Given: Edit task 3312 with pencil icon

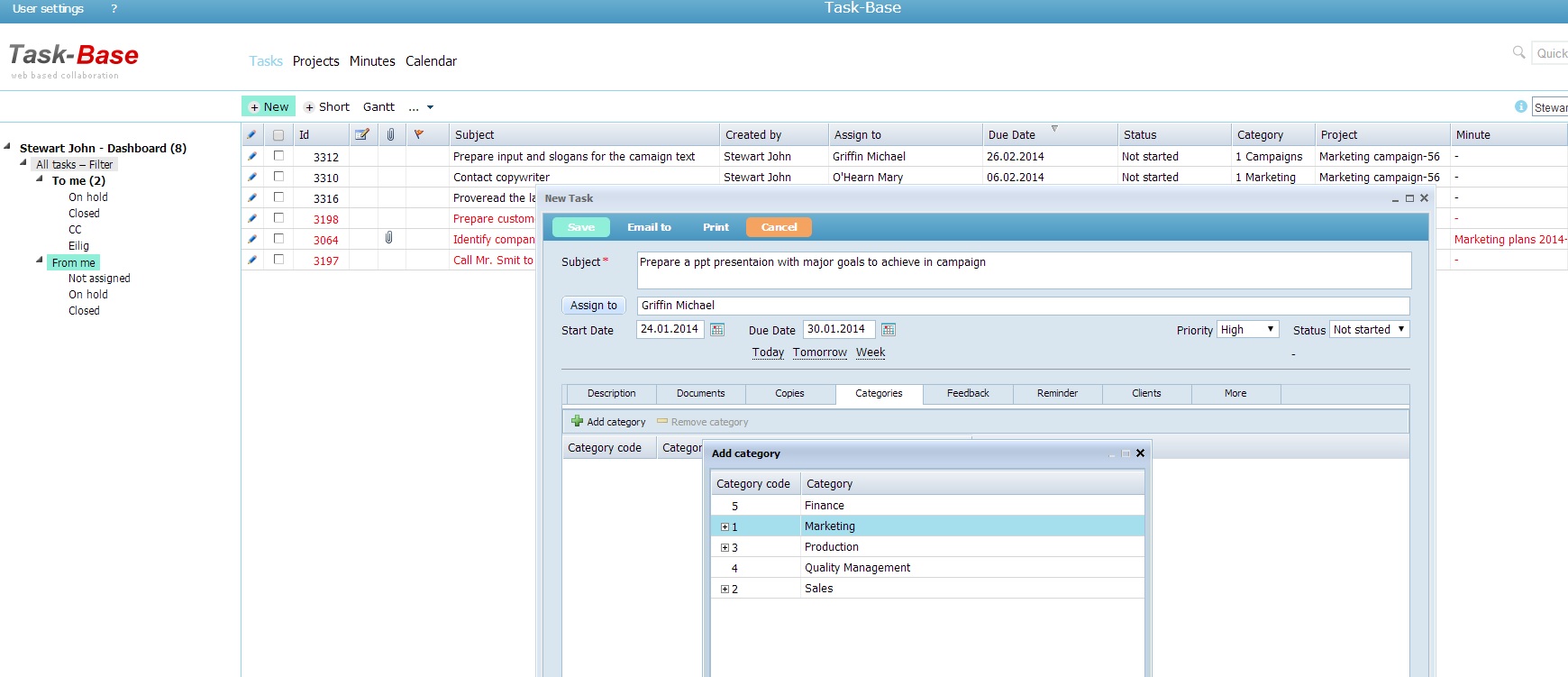Looking at the screenshot, I should click(x=252, y=157).
